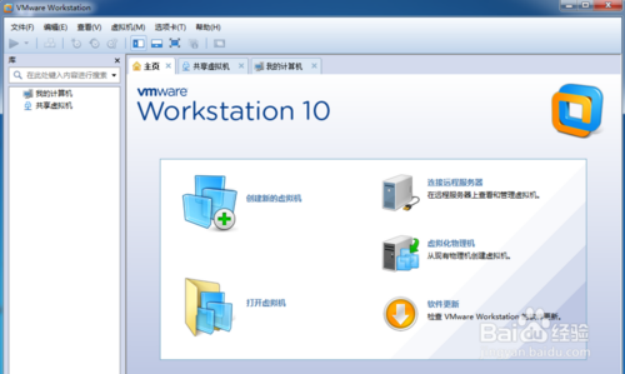The width and height of the screenshot is (626, 374).
Task: Click the 从现有物理机创建虚拟机 description text
Action: [469, 255]
